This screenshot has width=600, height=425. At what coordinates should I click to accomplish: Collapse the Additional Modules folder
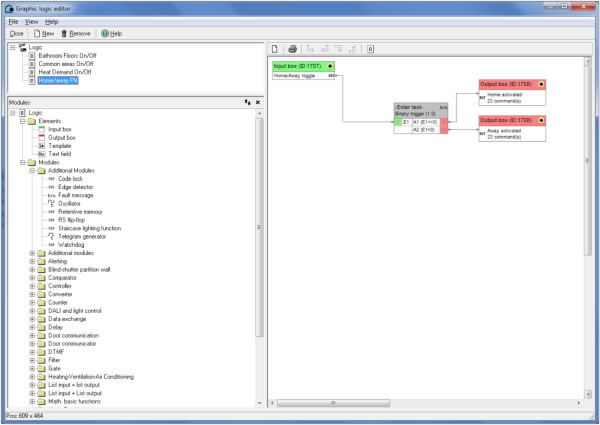click(32, 171)
